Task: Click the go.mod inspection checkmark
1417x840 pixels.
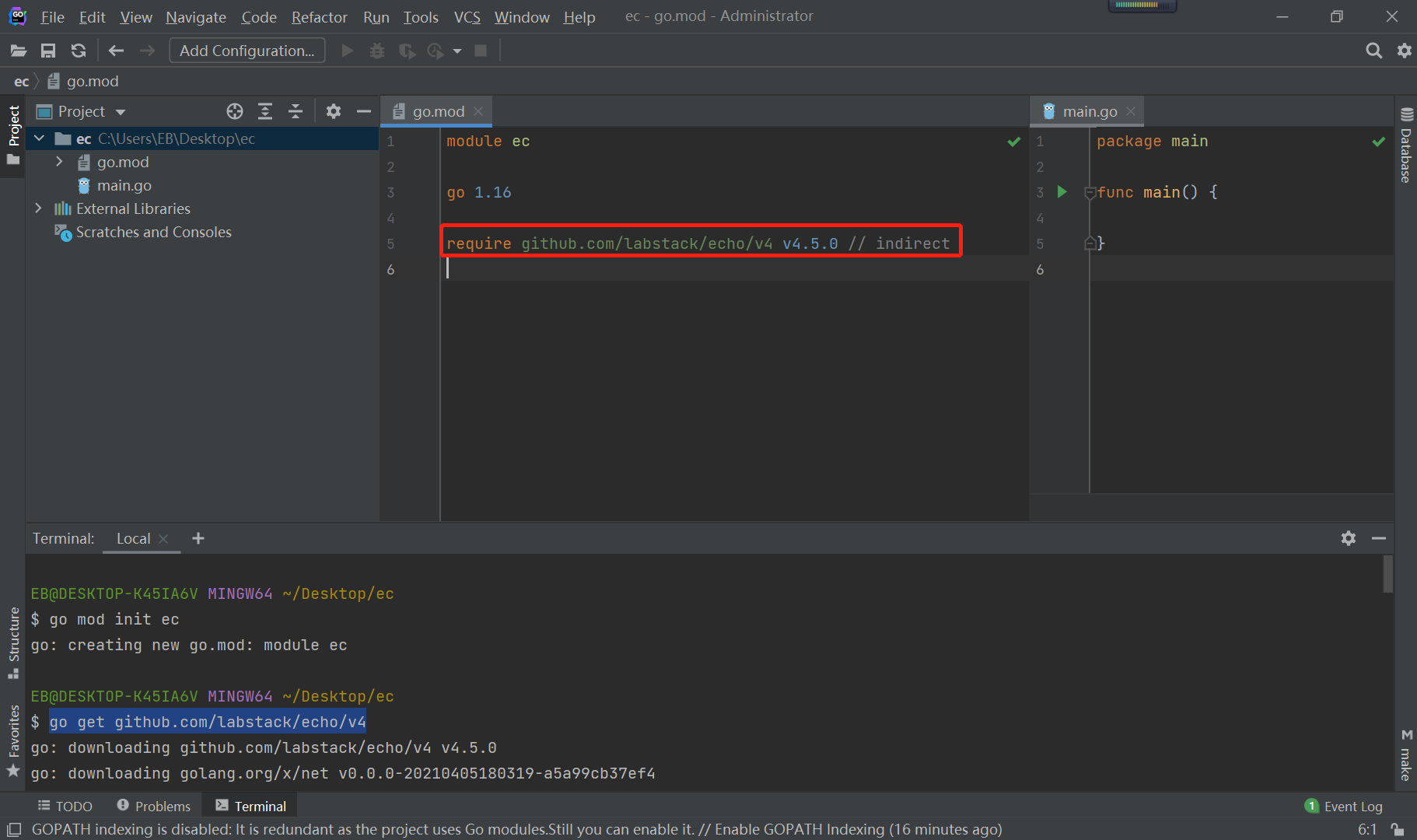Action: point(1013,142)
